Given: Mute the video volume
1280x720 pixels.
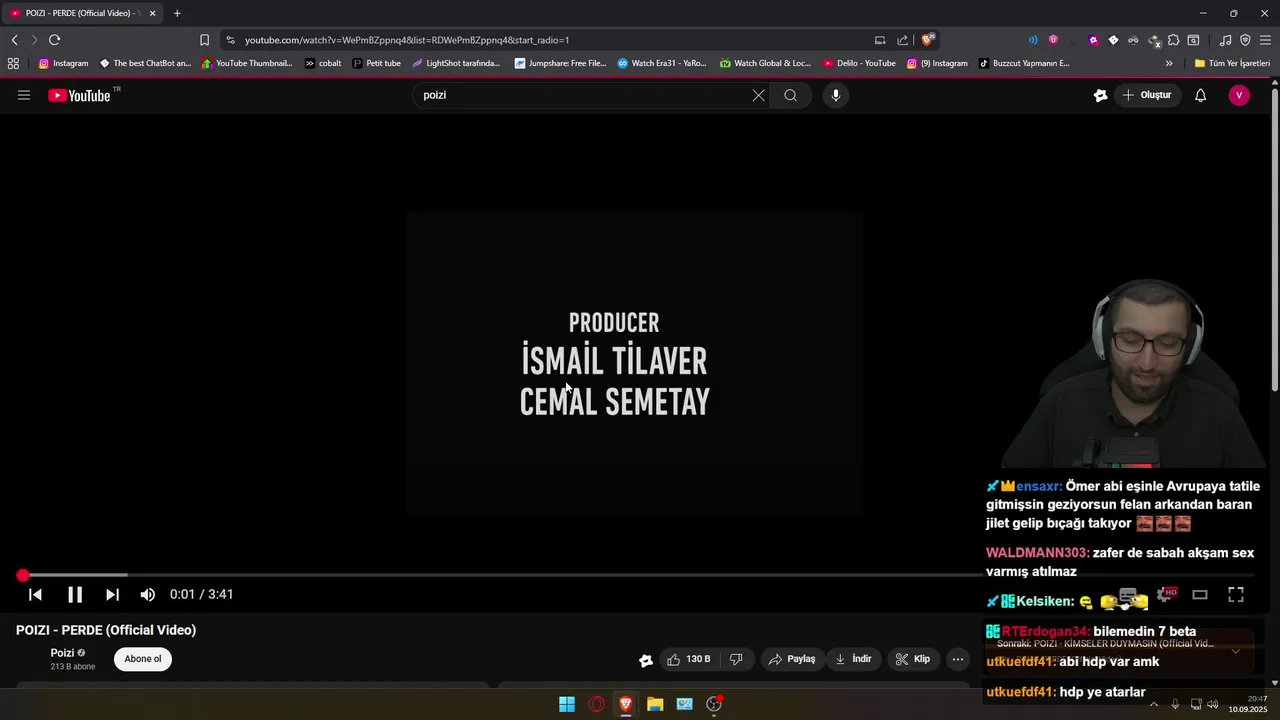Looking at the screenshot, I should pyautogui.click(x=148, y=594).
